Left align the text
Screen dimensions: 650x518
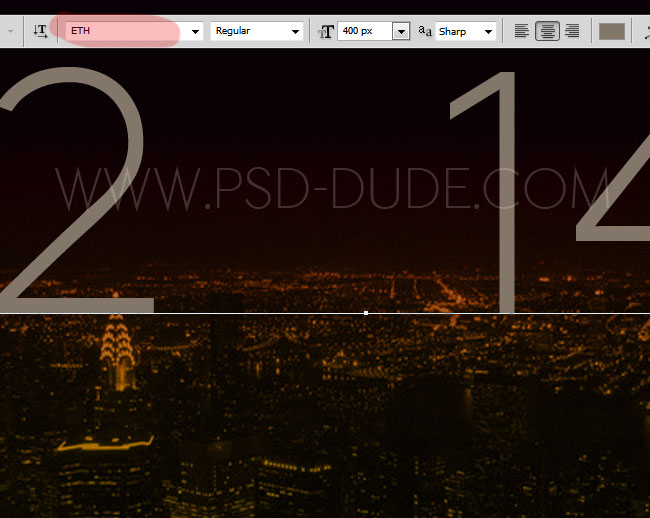521,31
